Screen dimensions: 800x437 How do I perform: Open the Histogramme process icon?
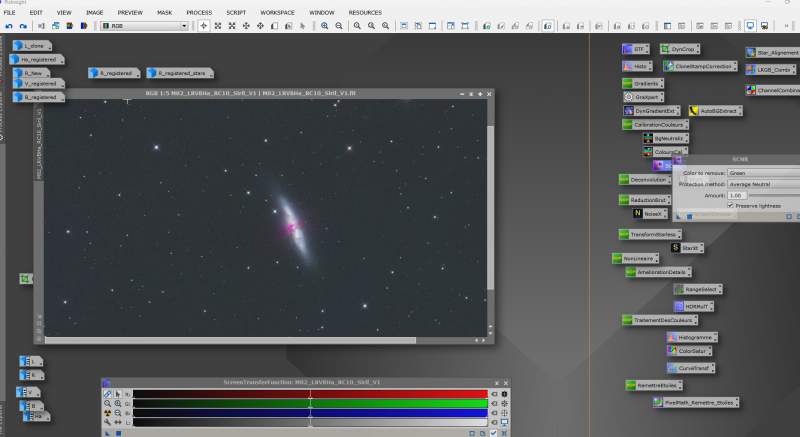coord(692,337)
